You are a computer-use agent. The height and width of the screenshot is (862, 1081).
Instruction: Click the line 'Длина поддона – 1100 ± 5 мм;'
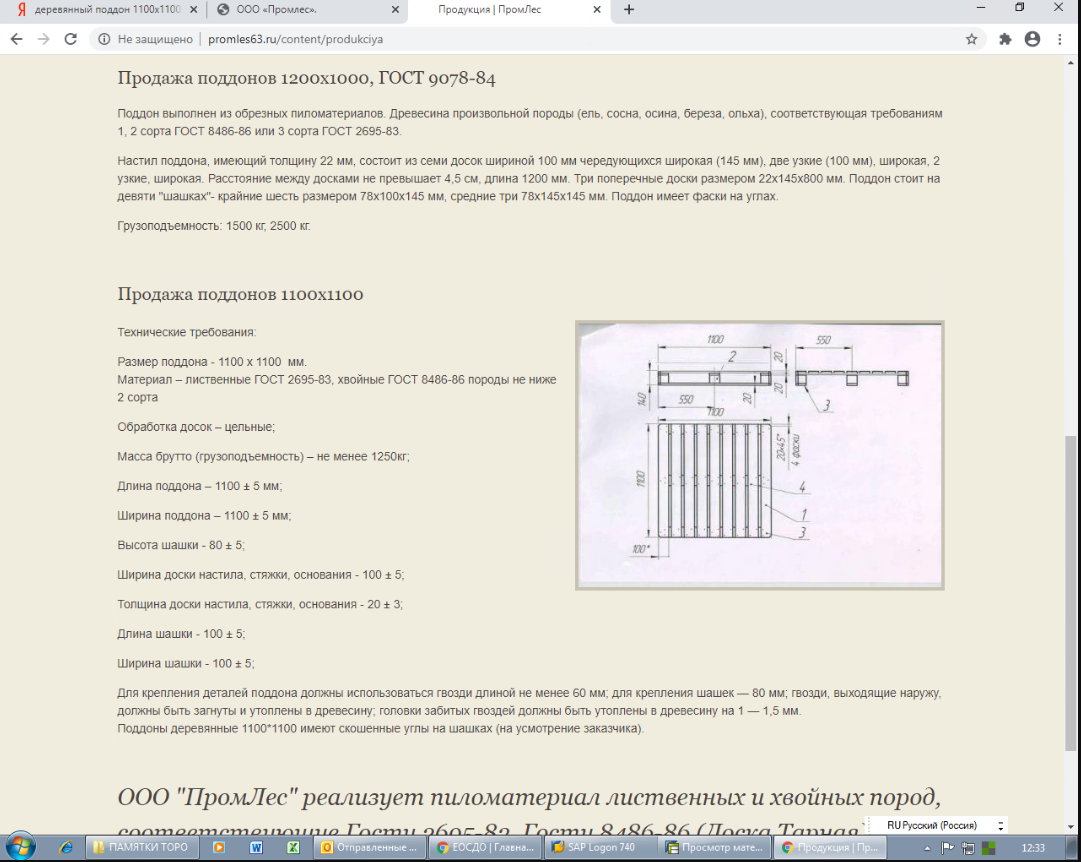[199, 486]
